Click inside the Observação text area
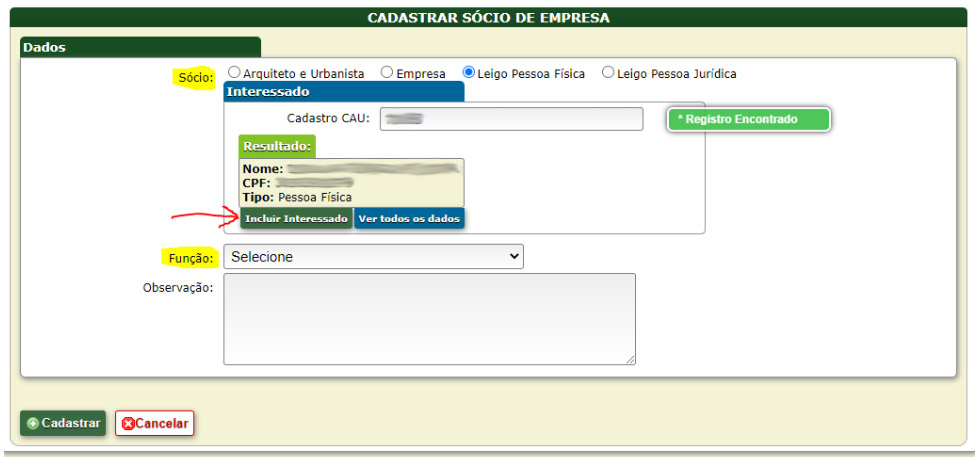The width and height of the screenshot is (975, 457). [429, 319]
